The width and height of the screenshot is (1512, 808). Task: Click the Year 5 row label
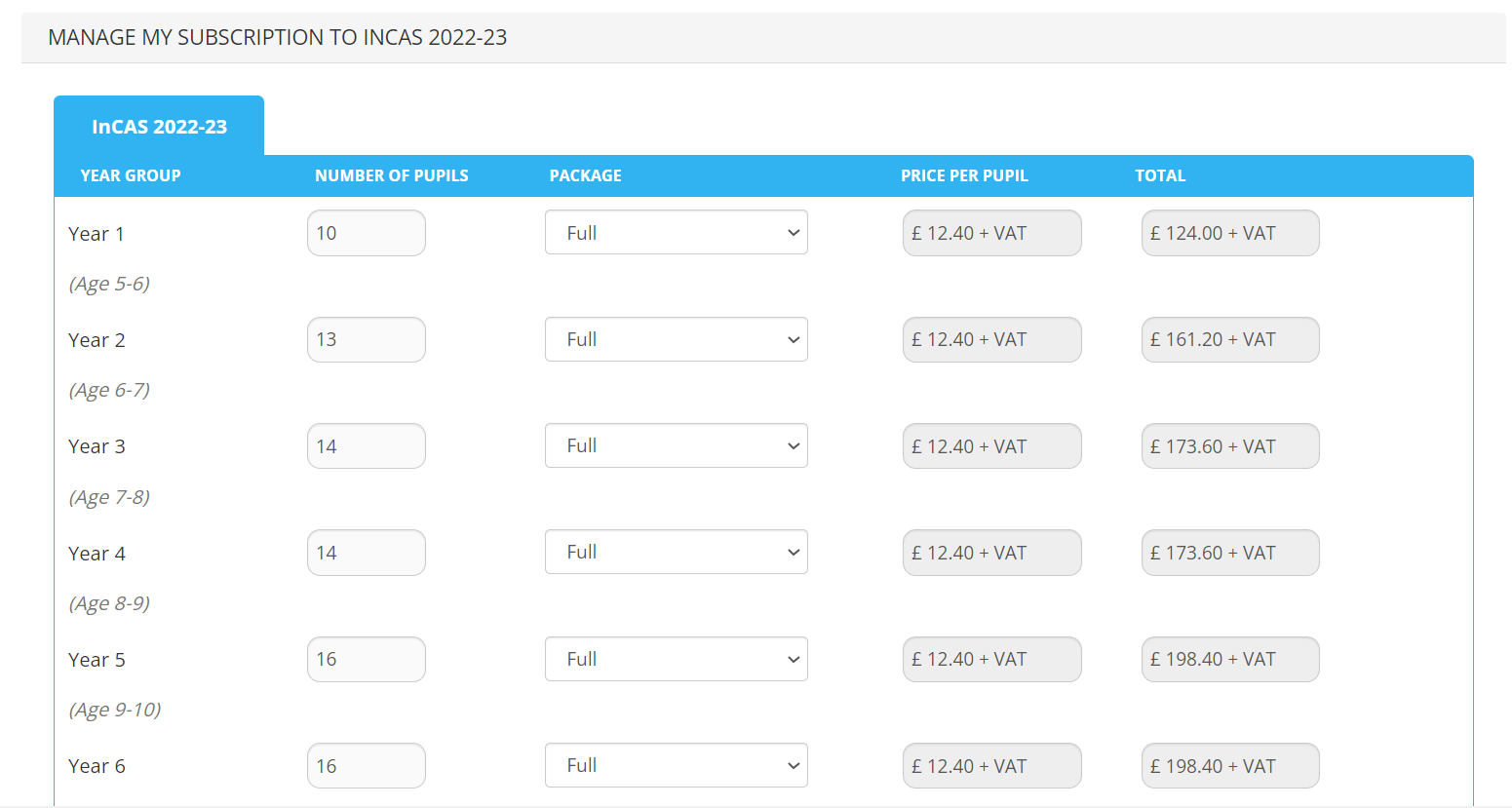(x=97, y=660)
